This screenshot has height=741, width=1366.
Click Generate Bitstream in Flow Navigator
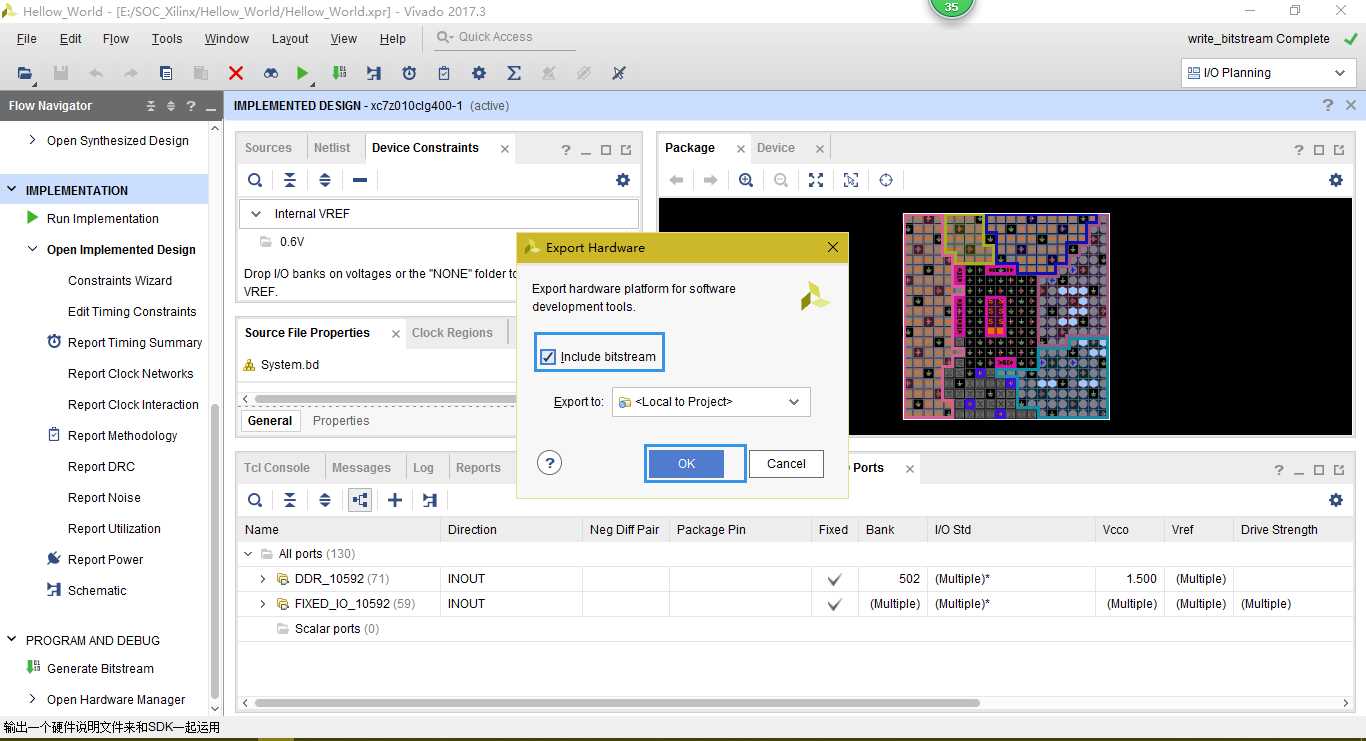point(100,668)
